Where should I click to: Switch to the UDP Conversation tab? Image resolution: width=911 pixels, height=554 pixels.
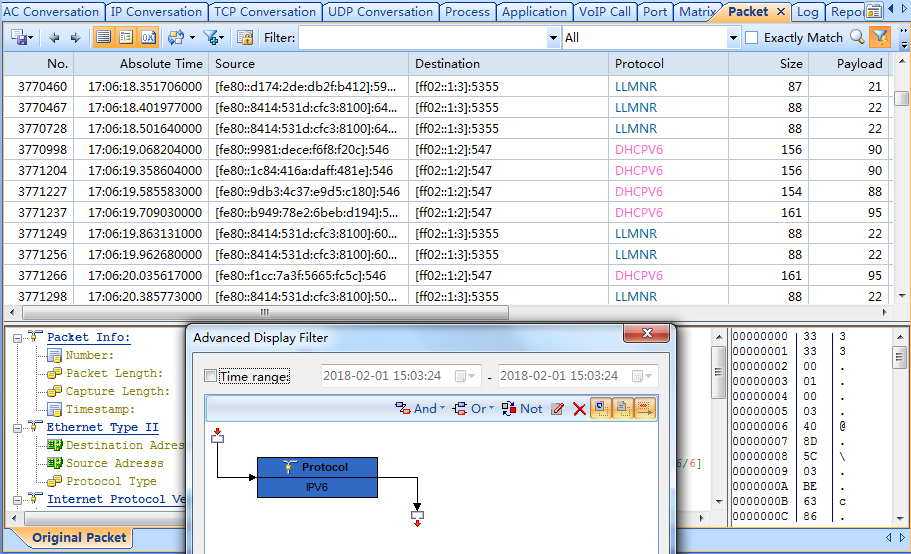(x=381, y=12)
